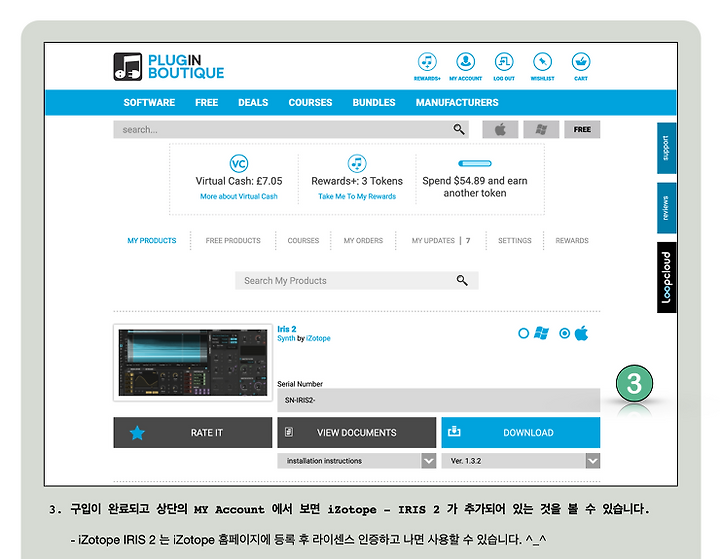Image resolution: width=720 pixels, height=559 pixels.
Task: Switch to My Products tab
Action: click(152, 240)
